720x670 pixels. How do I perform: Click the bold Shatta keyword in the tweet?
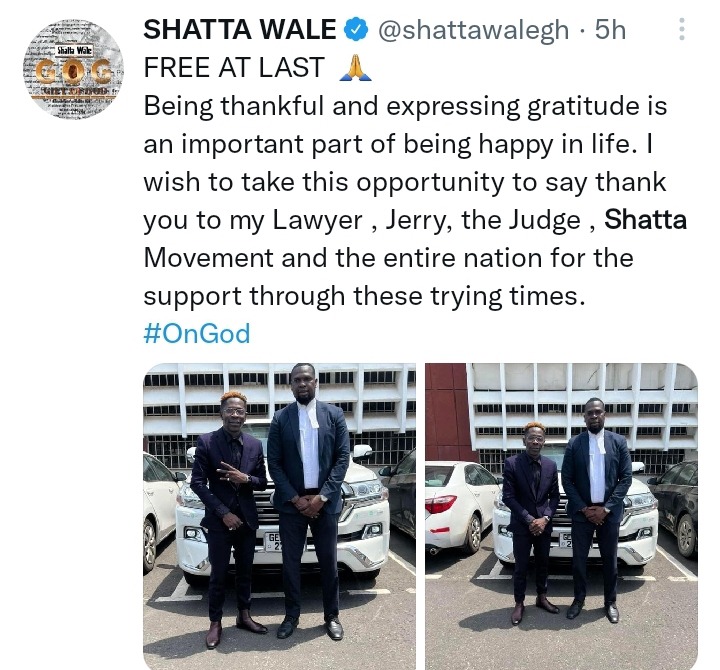(x=645, y=220)
